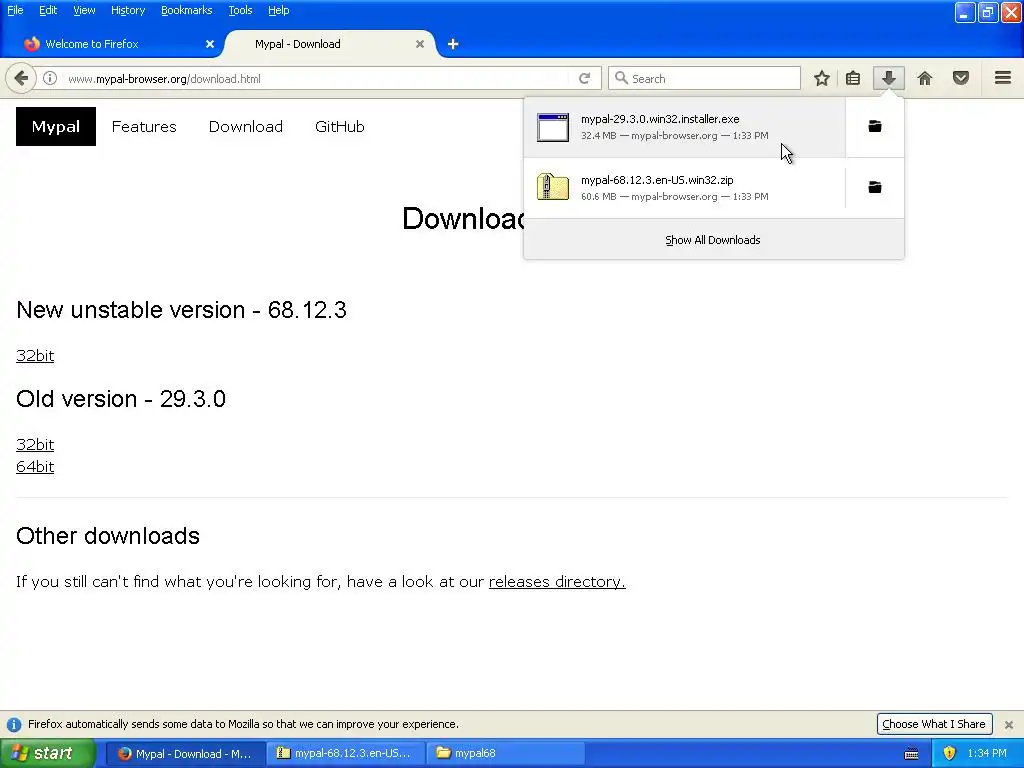Open the installer exe file icon in downloads
This screenshot has width=1024, height=768.
[552, 127]
